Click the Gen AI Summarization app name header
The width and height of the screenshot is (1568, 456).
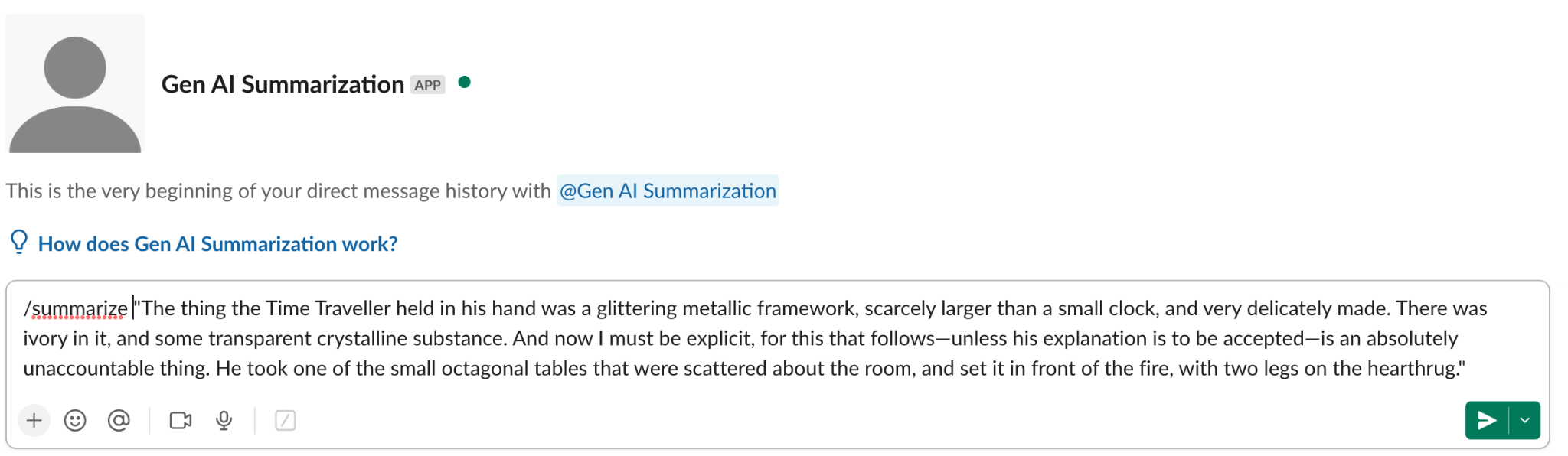pos(283,84)
